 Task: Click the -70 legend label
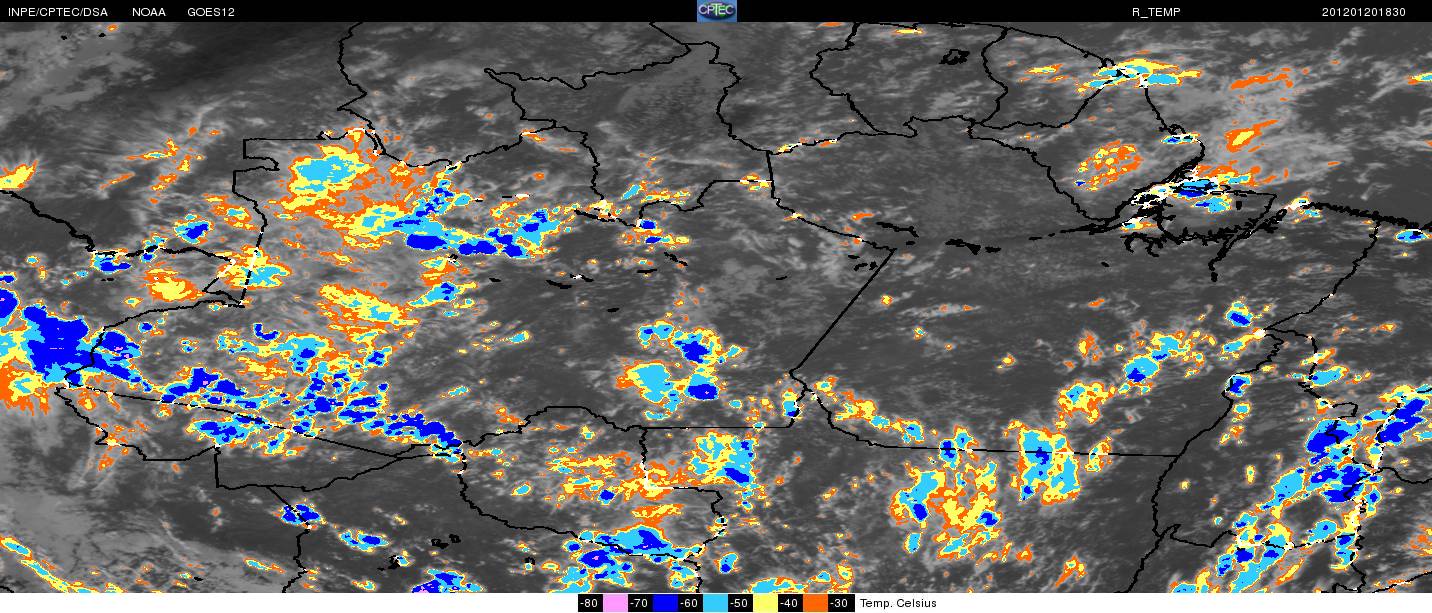point(640,603)
